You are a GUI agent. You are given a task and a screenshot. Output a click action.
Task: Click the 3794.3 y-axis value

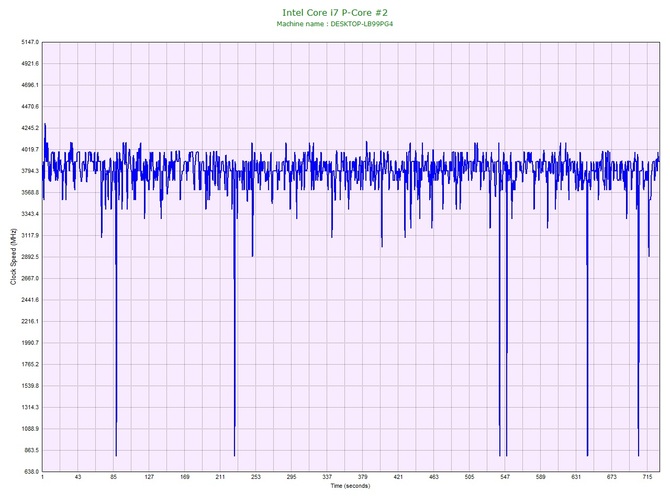30,171
